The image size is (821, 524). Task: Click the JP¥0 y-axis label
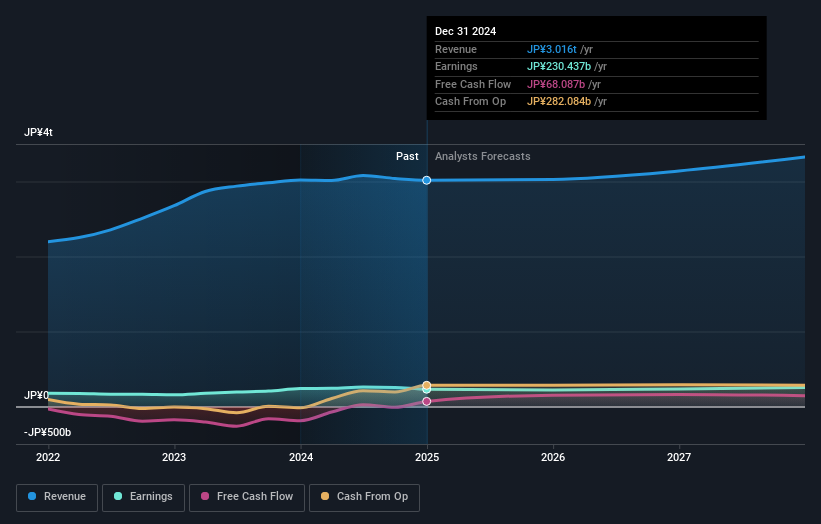(x=36, y=395)
